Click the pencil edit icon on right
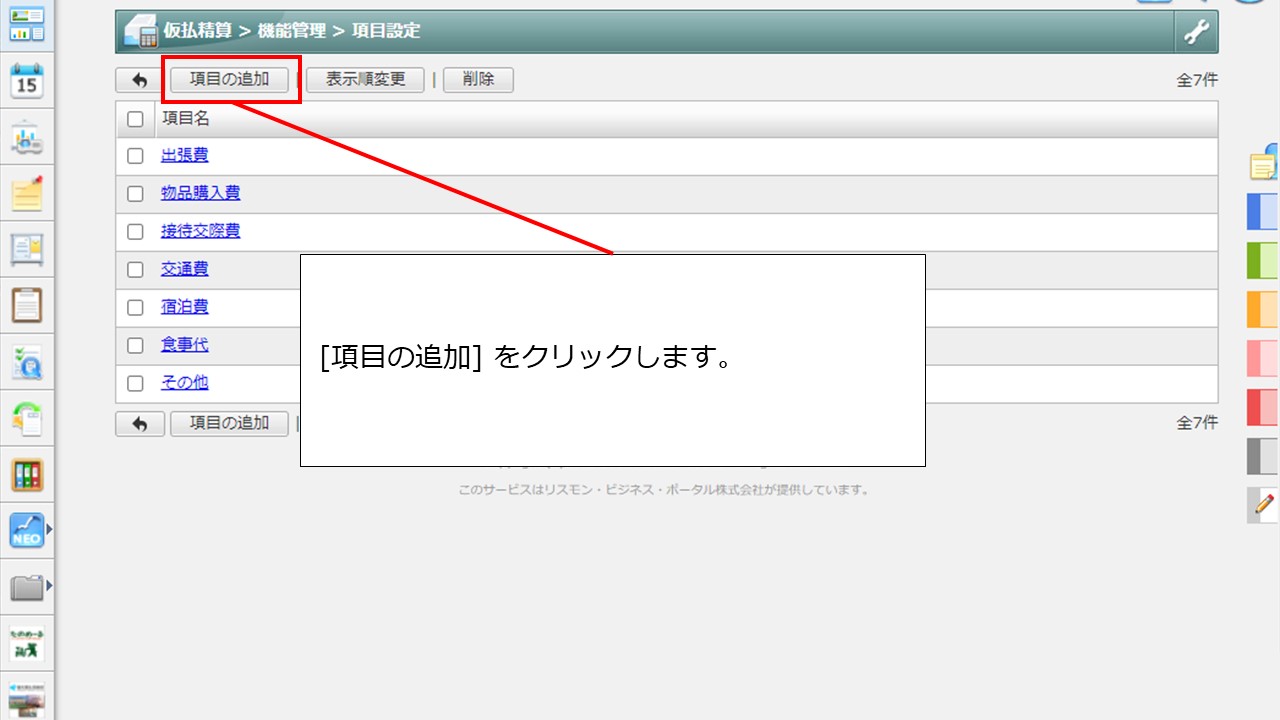This screenshot has height=720, width=1280. tap(1263, 505)
